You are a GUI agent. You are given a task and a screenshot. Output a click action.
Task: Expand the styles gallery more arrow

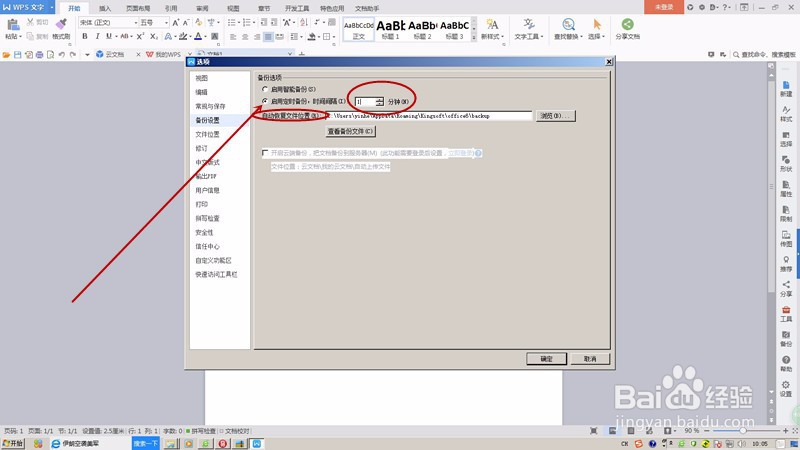pyautogui.click(x=474, y=37)
